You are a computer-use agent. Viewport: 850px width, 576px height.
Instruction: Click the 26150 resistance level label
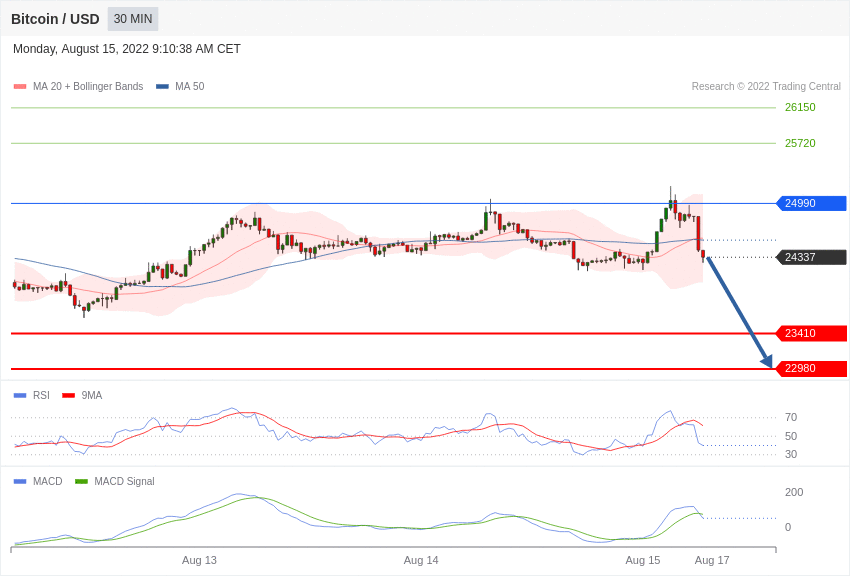tap(800, 107)
